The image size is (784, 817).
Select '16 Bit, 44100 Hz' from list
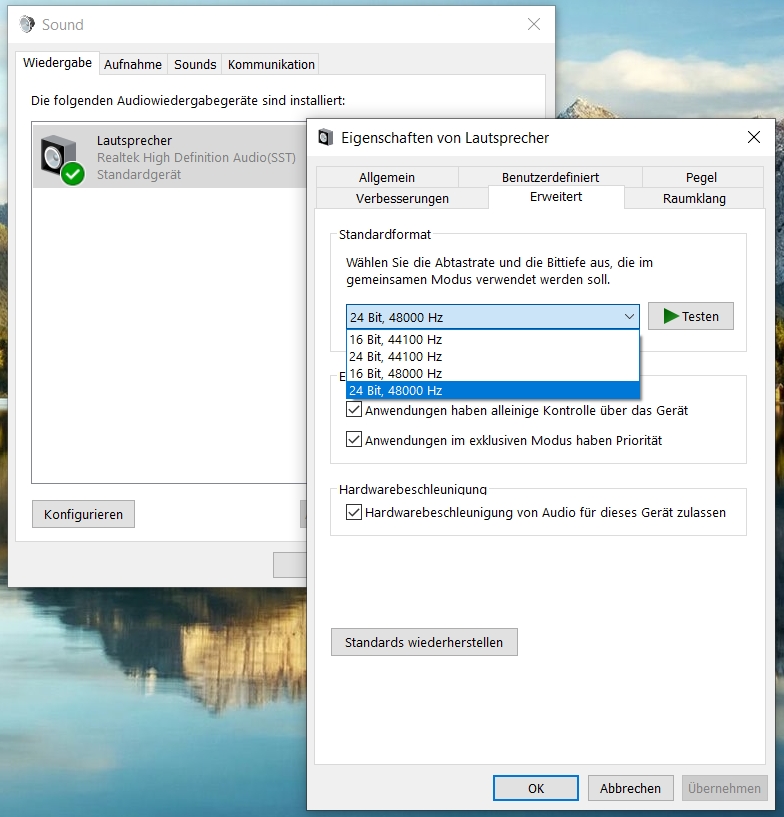click(395, 340)
